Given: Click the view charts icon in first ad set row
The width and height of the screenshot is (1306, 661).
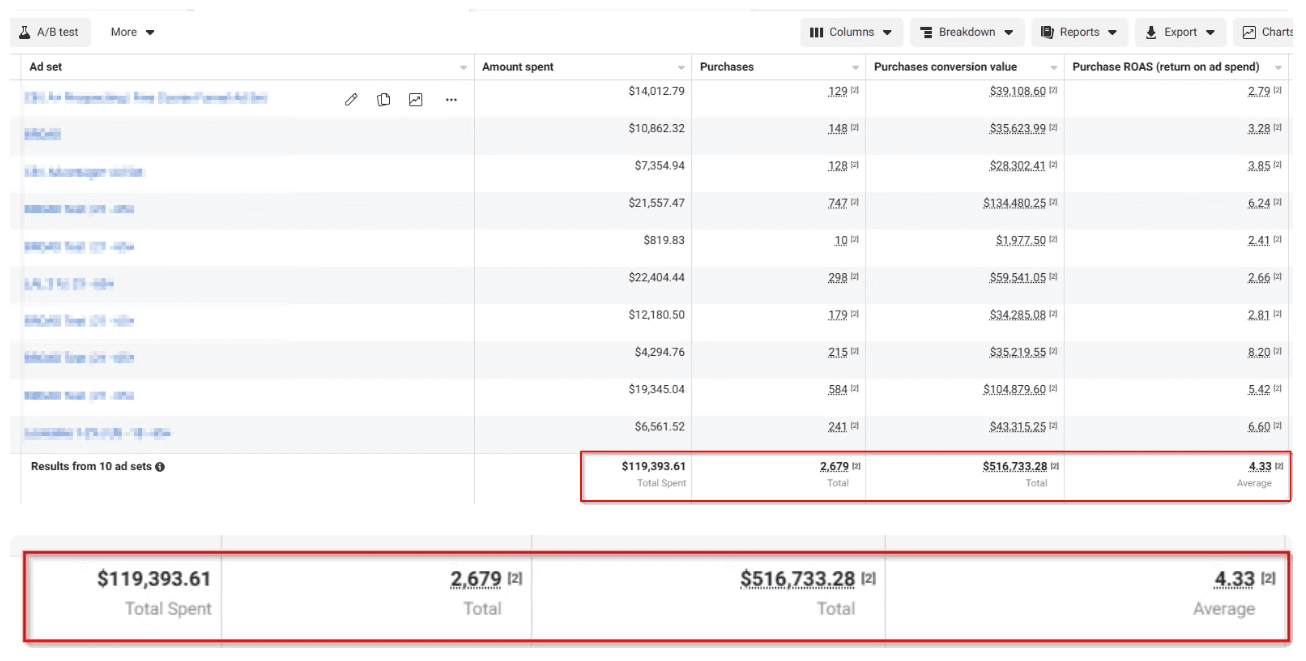Looking at the screenshot, I should coord(416,99).
